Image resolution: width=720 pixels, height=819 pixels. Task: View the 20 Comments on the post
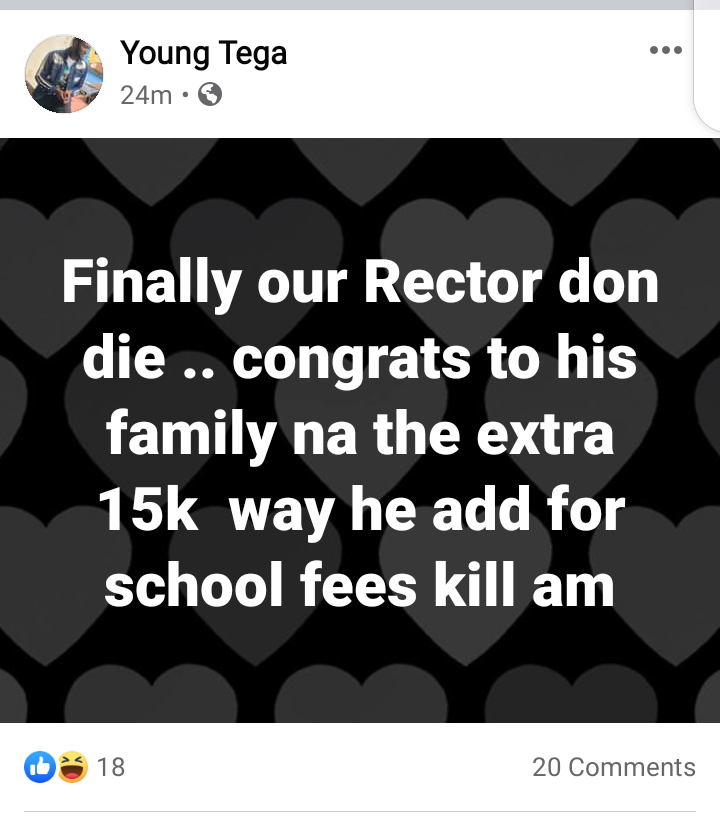pyautogui.click(x=613, y=767)
